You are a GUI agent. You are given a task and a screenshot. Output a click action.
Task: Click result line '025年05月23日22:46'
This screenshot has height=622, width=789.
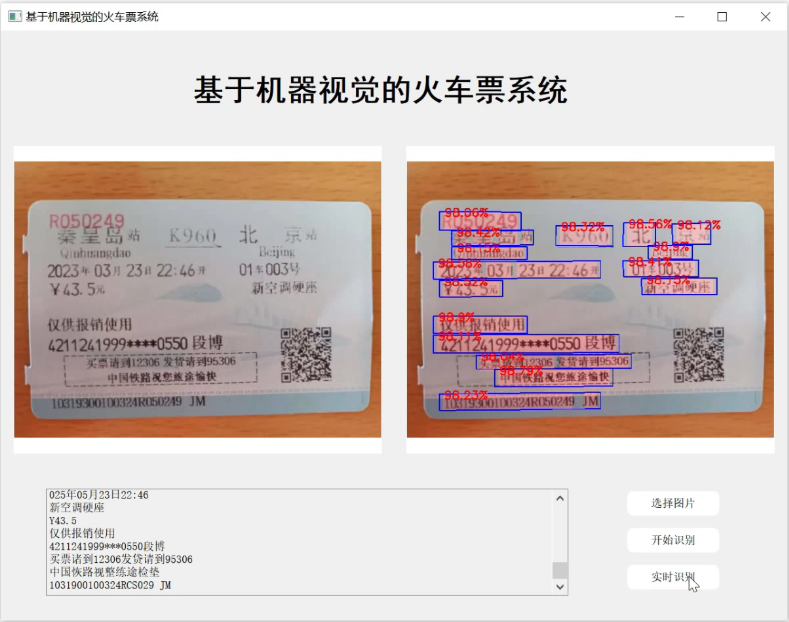(99, 495)
